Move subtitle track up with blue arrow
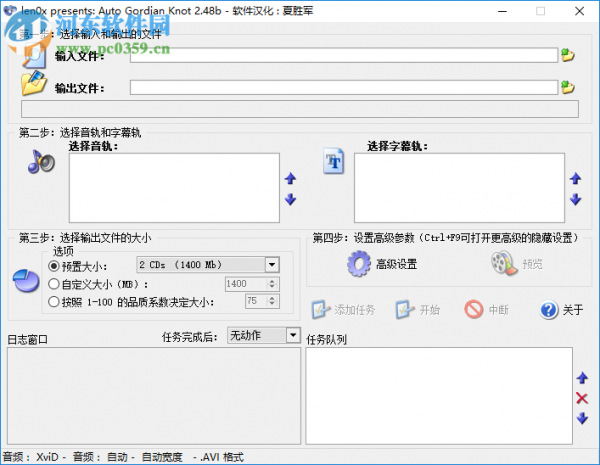 tap(576, 178)
